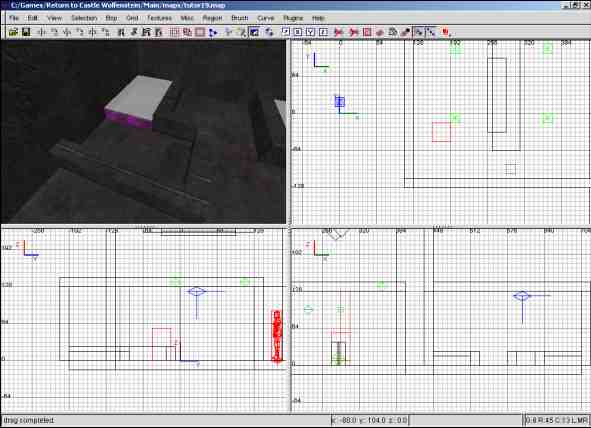Click the Save map floppy icon
591x428 pixels.
coord(26,32)
